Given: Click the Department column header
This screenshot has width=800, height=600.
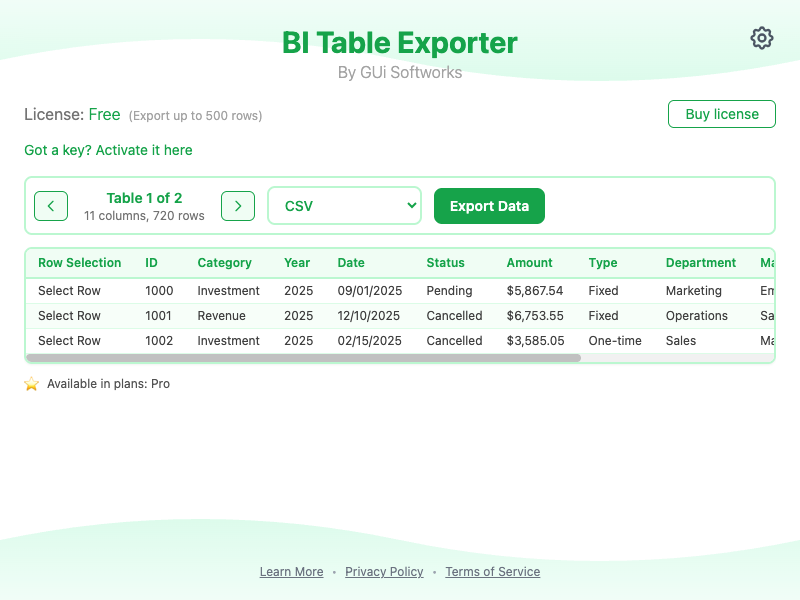Looking at the screenshot, I should coord(700,263).
